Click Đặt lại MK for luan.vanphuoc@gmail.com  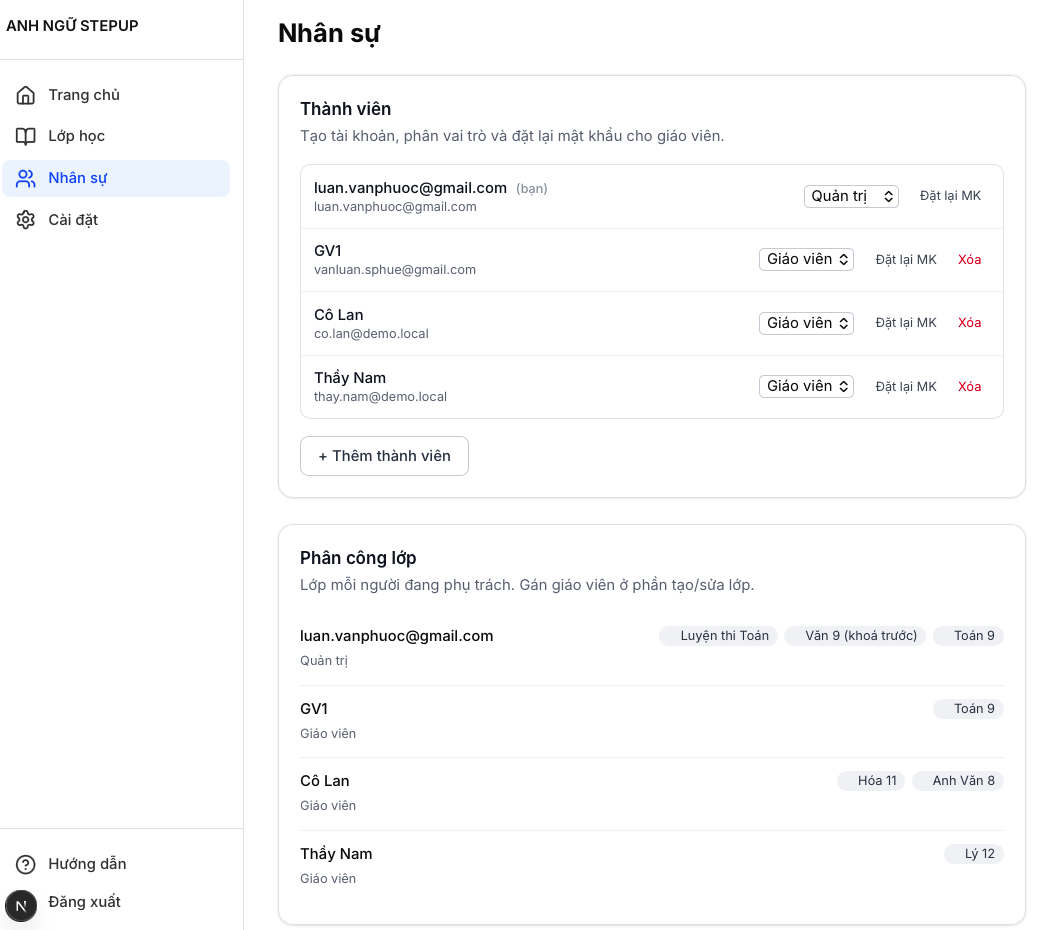click(950, 196)
